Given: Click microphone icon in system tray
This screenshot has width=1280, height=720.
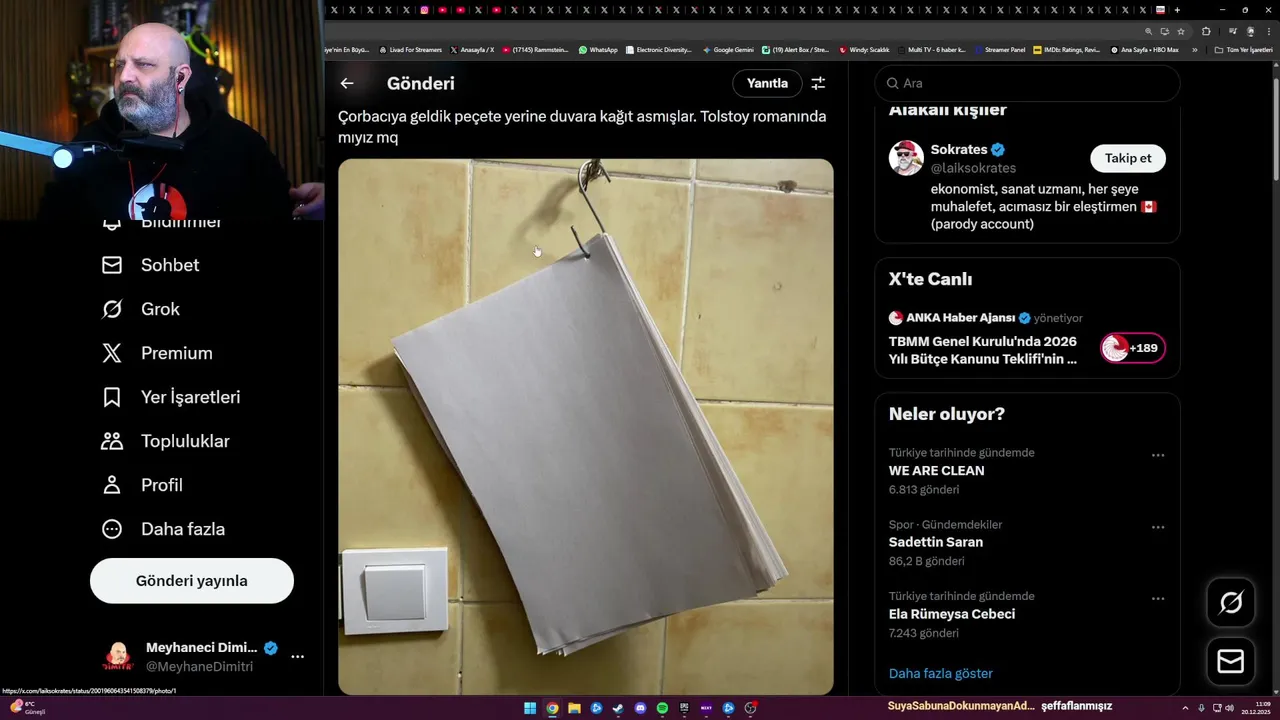Looking at the screenshot, I should (x=1201, y=708).
